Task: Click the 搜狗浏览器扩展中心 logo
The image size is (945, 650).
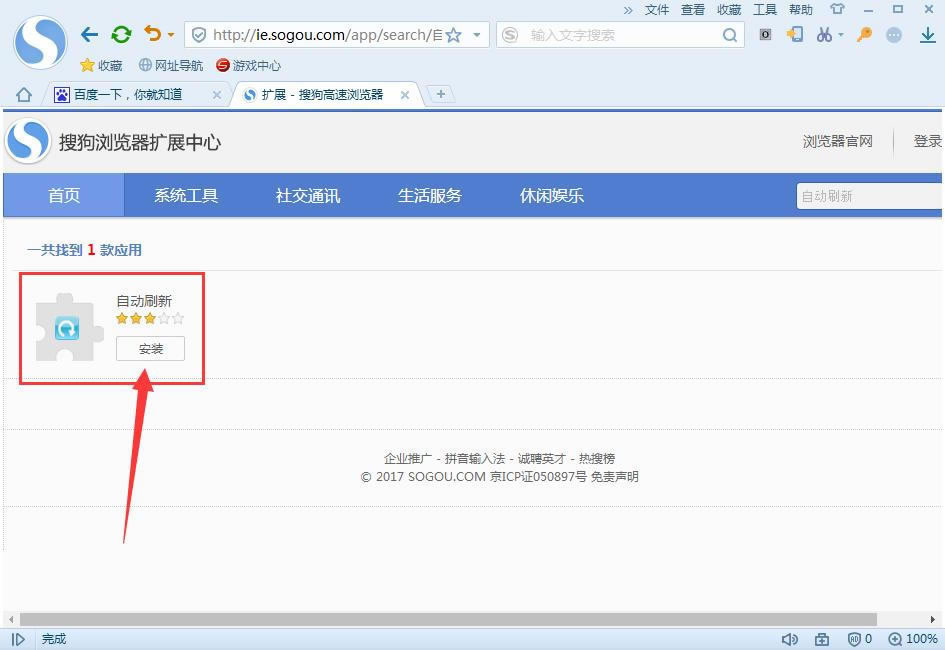Action: click(x=113, y=142)
